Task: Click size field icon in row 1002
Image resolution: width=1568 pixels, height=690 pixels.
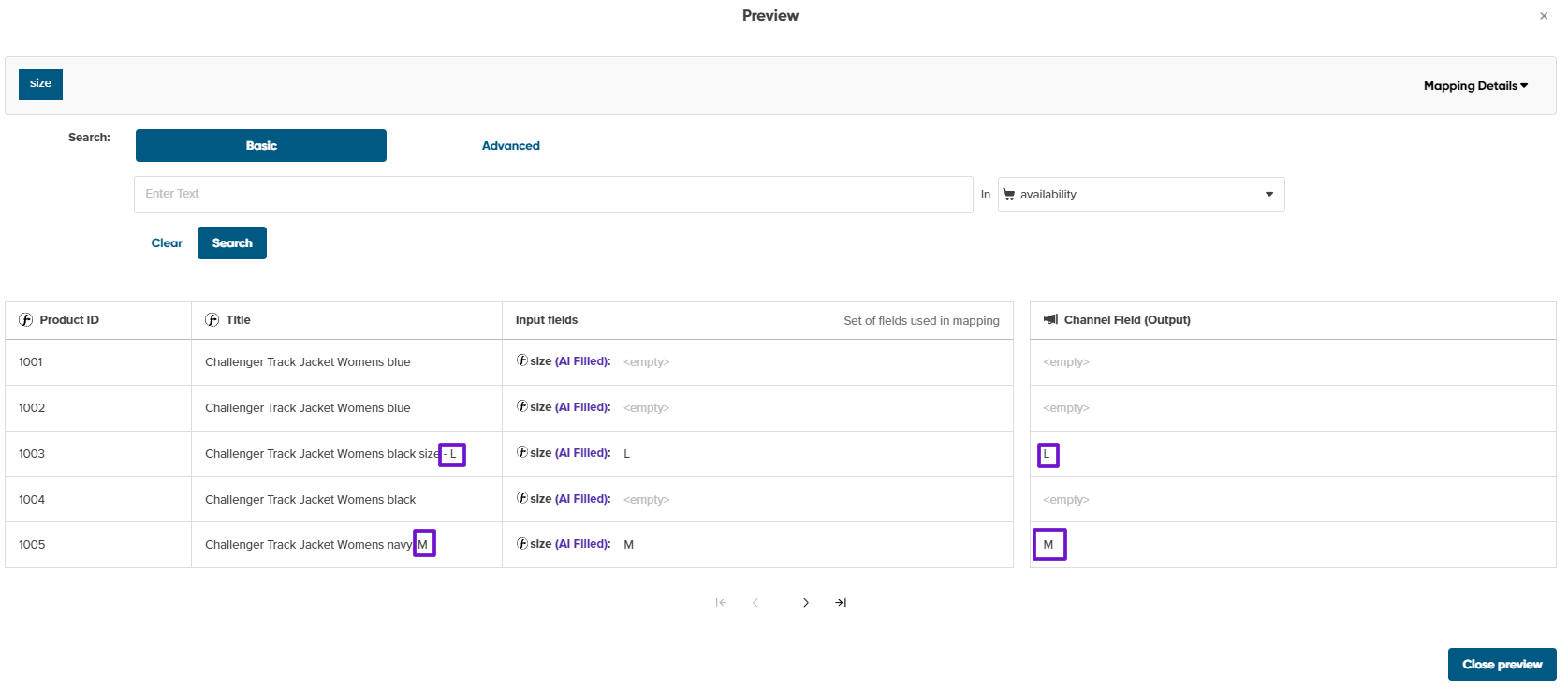Action: [x=522, y=407]
